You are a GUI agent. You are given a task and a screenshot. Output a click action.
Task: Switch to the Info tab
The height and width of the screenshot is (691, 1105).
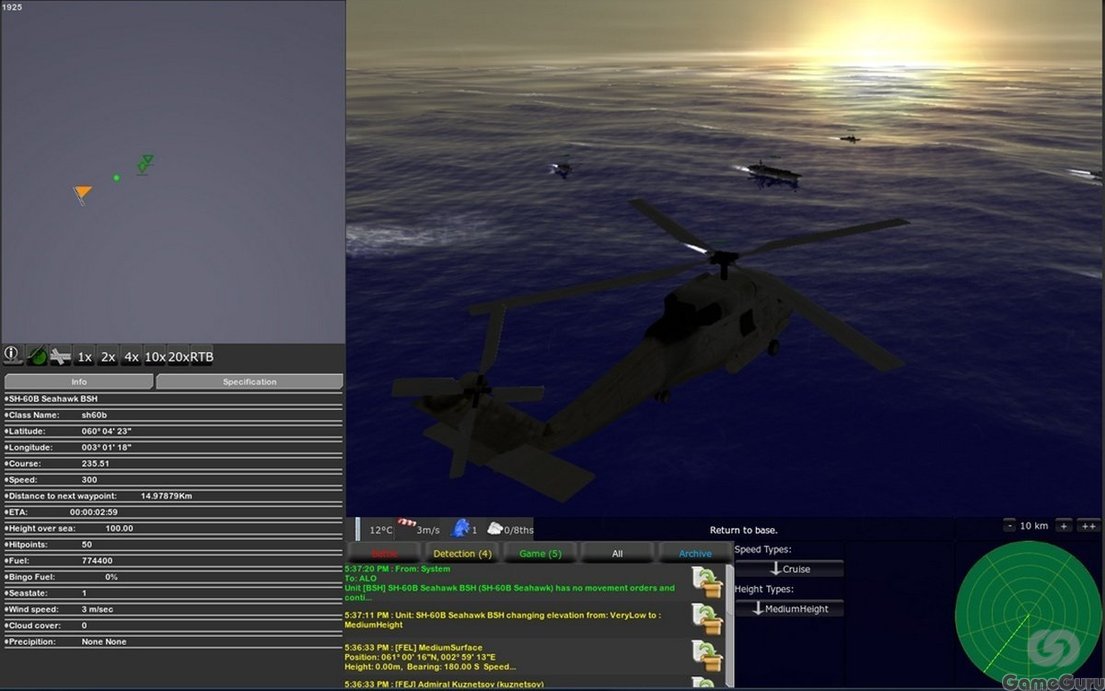point(79,382)
